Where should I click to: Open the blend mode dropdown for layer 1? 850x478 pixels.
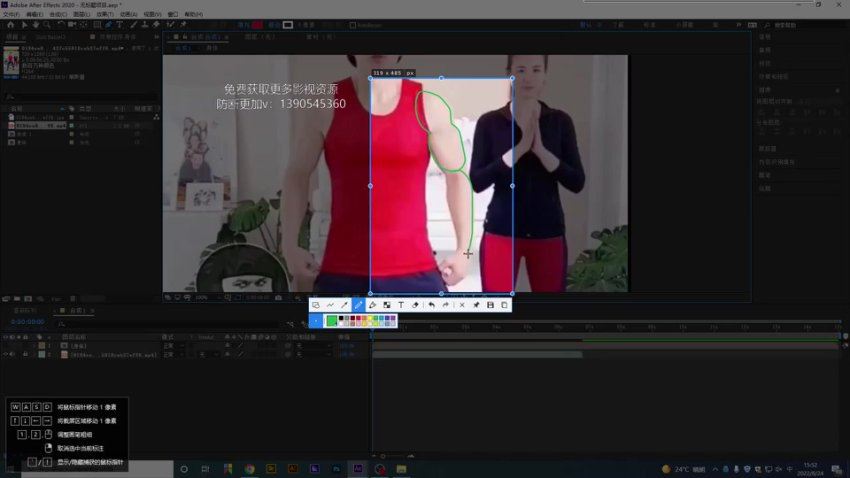tap(173, 346)
